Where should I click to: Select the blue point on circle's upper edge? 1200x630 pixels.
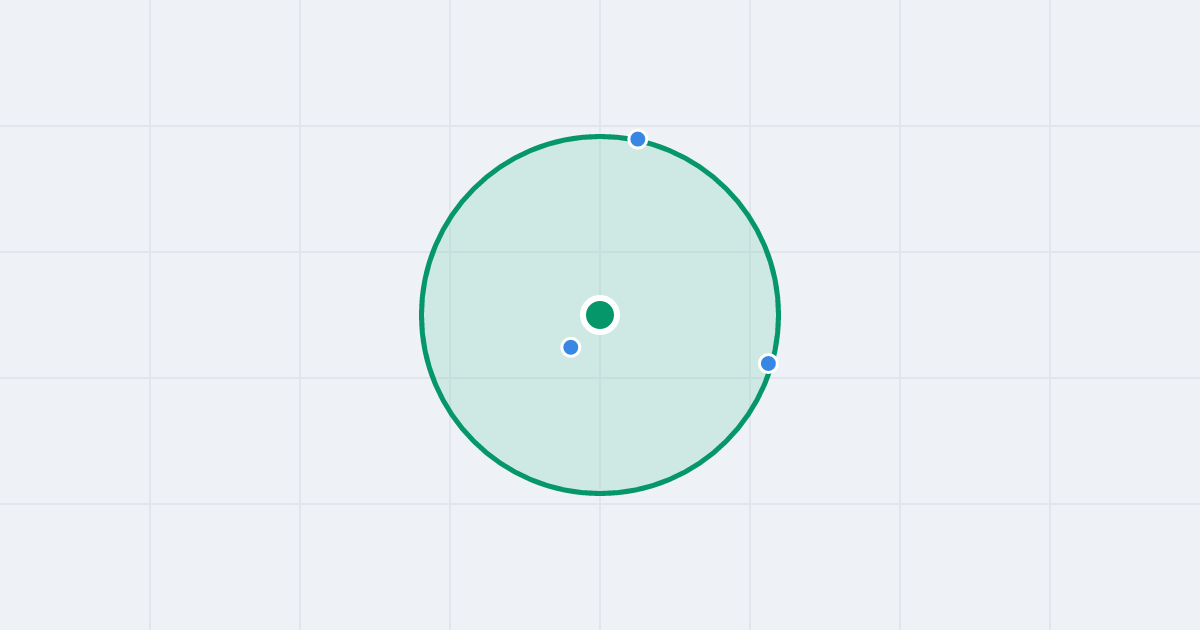(638, 139)
